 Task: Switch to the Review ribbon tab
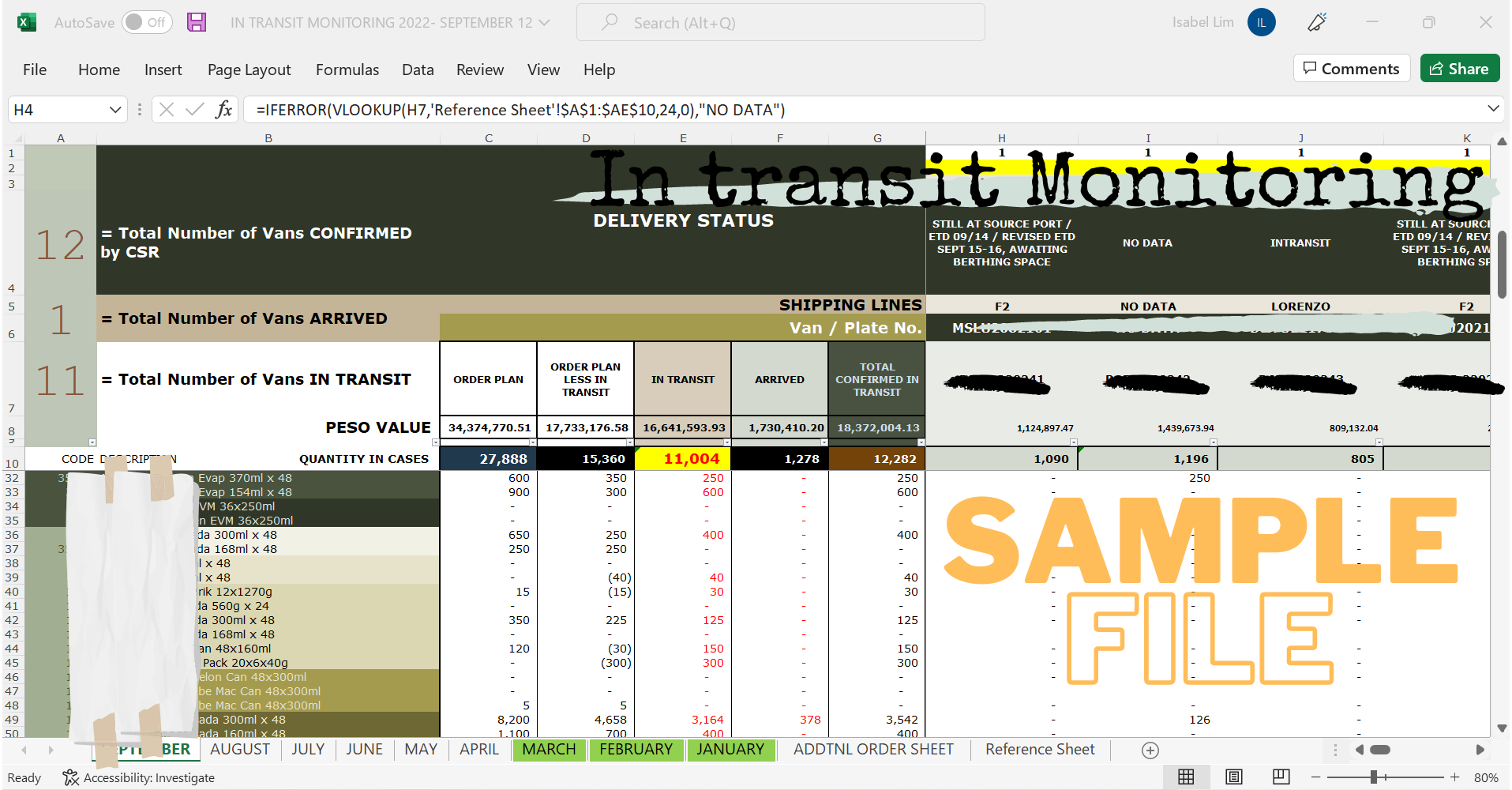(x=480, y=70)
